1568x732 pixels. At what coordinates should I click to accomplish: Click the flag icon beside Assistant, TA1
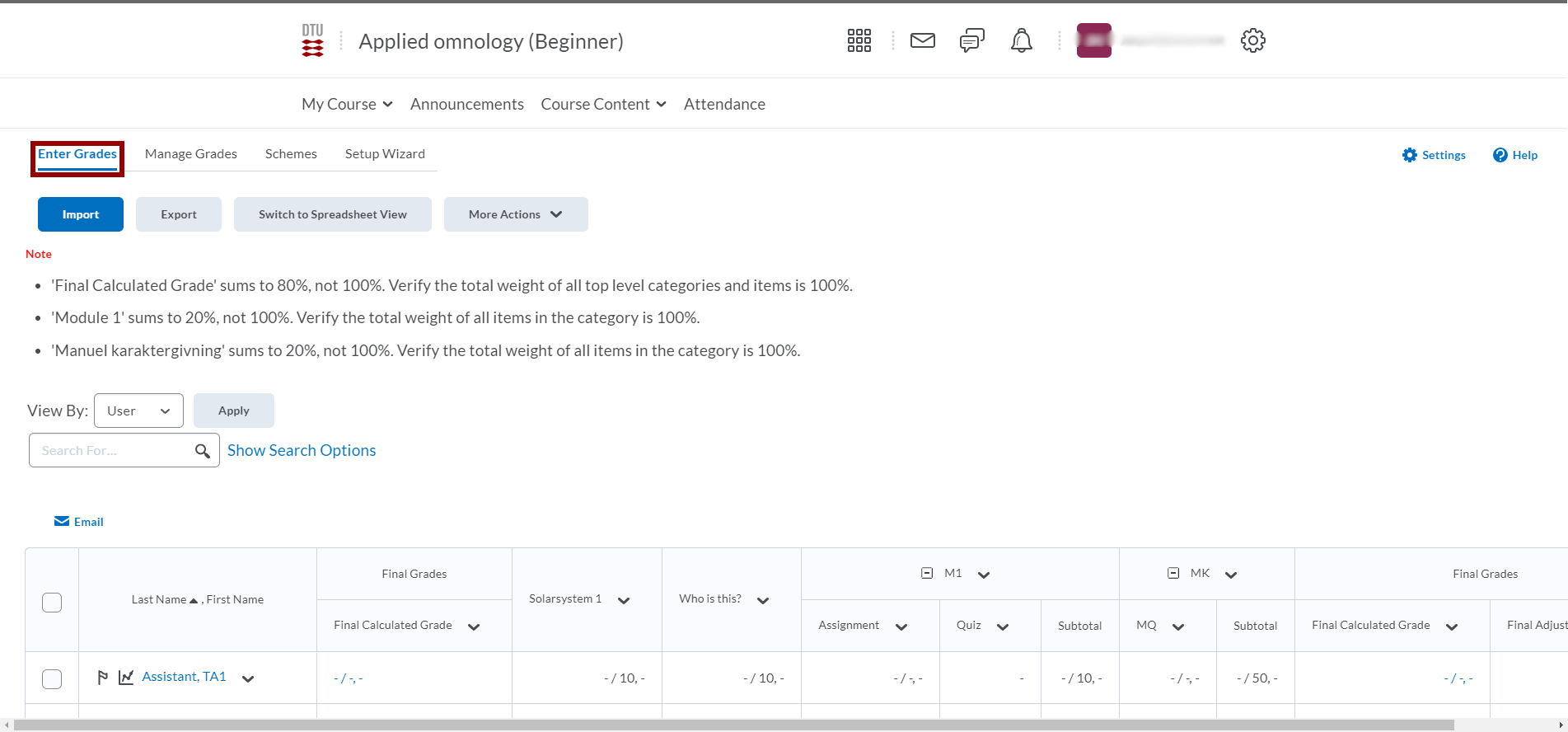(103, 678)
